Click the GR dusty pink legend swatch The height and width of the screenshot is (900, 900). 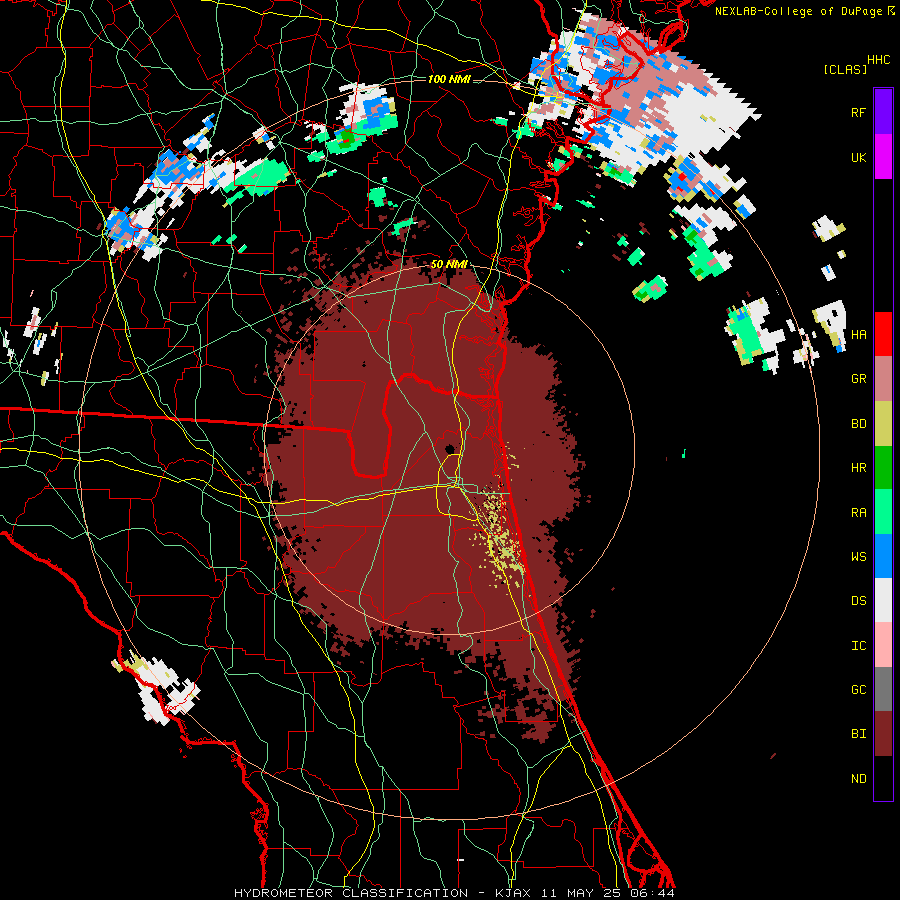pos(883,379)
